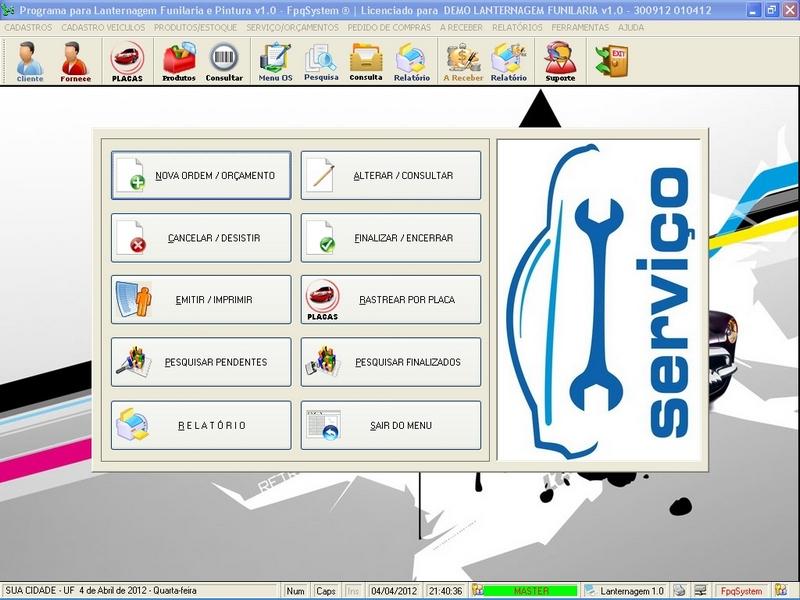Click the Num indicator in status bar
The width and height of the screenshot is (800, 600).
coord(295,591)
